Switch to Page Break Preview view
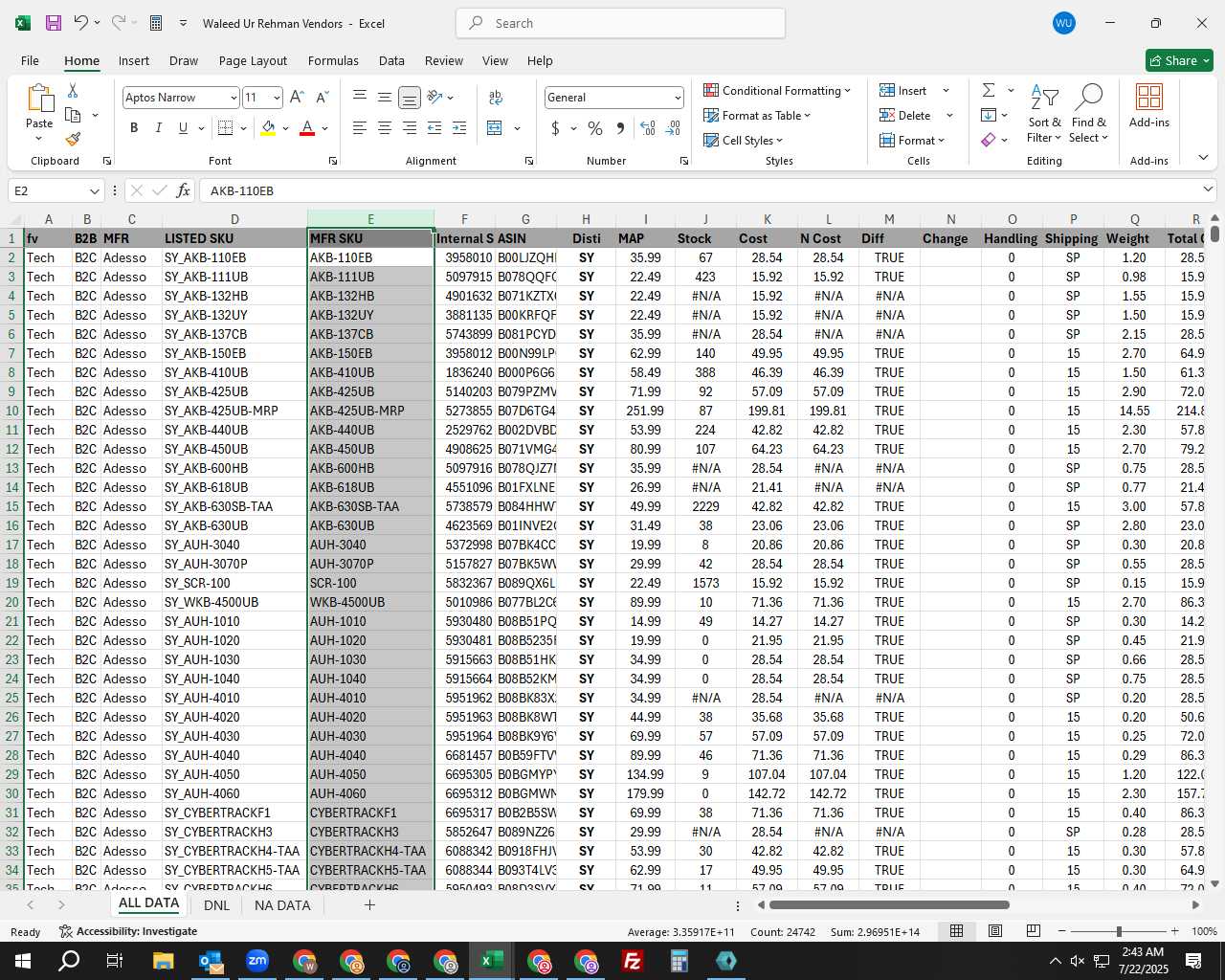Viewport: 1225px width, 980px height. 1033,930
